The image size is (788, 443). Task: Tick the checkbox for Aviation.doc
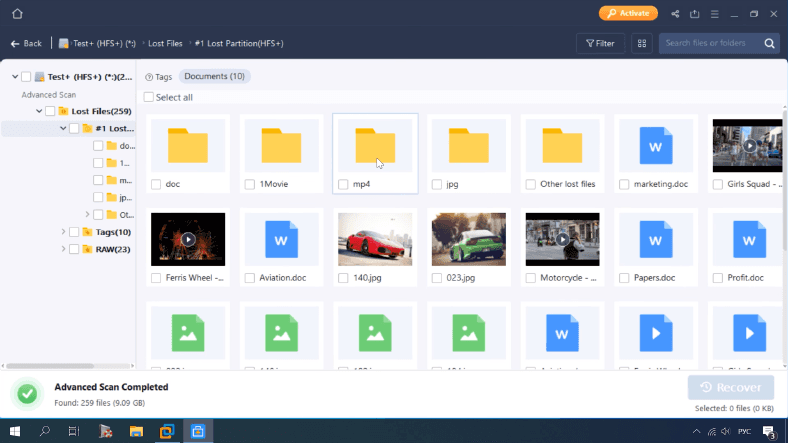click(250, 278)
